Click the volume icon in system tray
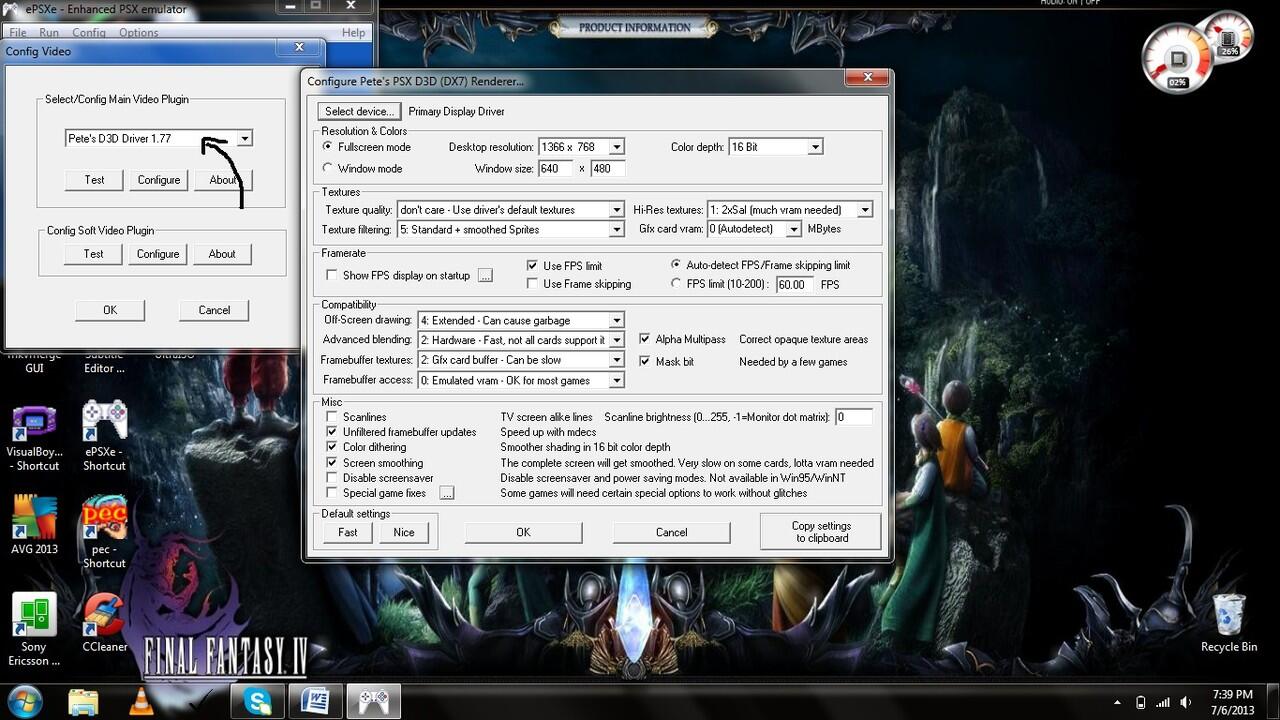The width and height of the screenshot is (1280, 720). click(1186, 702)
